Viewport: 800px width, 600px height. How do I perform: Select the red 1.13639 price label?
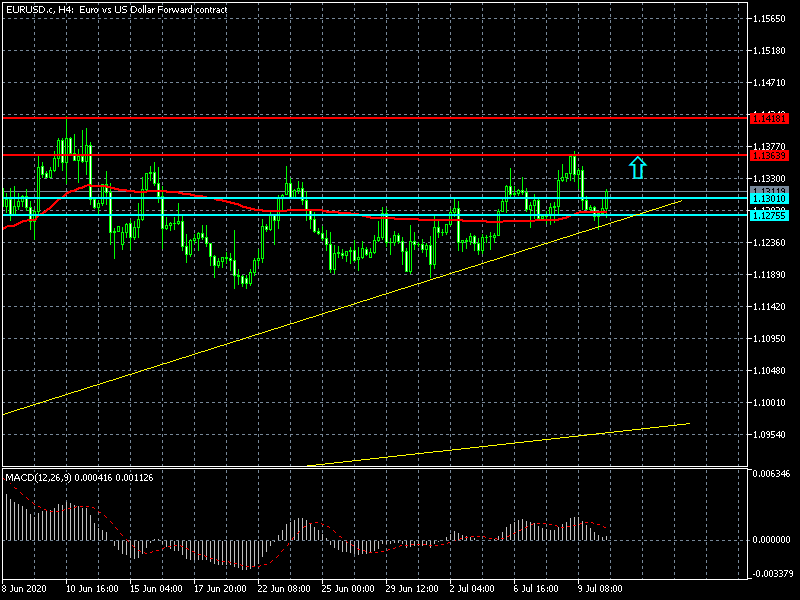pos(769,155)
